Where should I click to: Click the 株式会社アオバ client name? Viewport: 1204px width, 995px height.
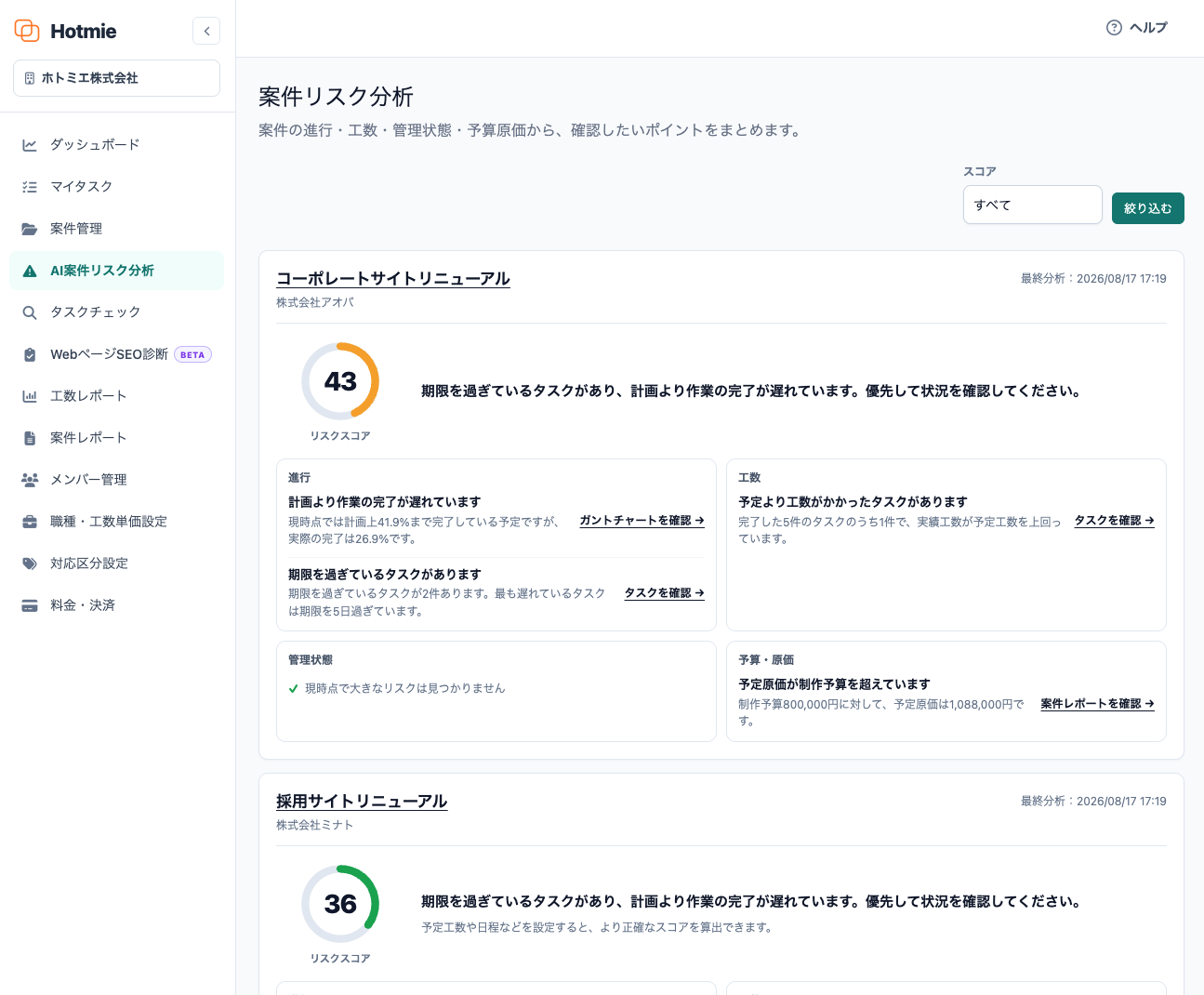tap(315, 302)
